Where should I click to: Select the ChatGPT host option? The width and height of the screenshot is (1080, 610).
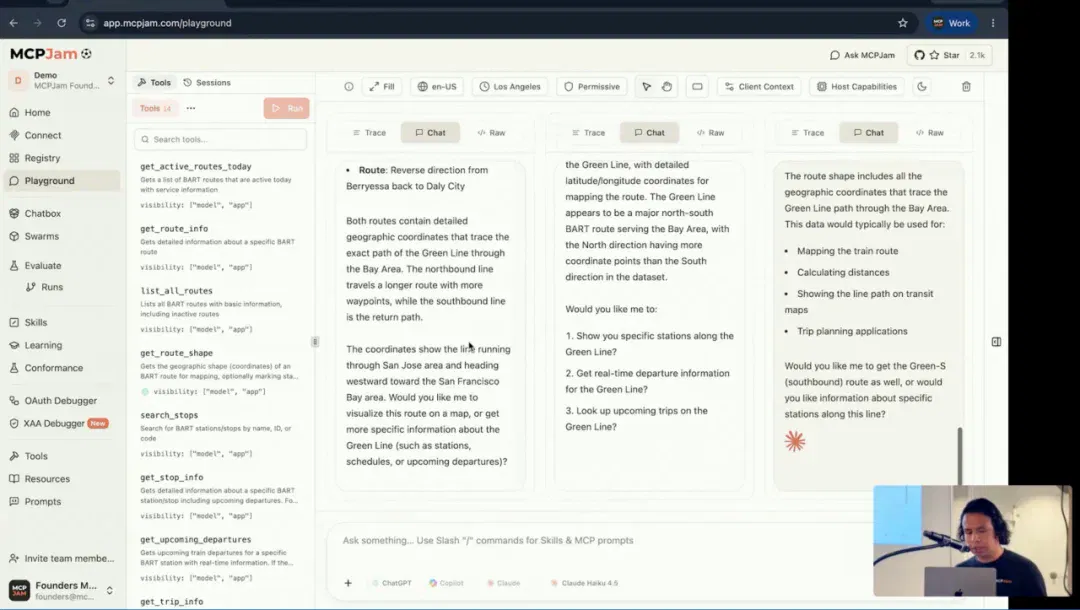pos(391,583)
